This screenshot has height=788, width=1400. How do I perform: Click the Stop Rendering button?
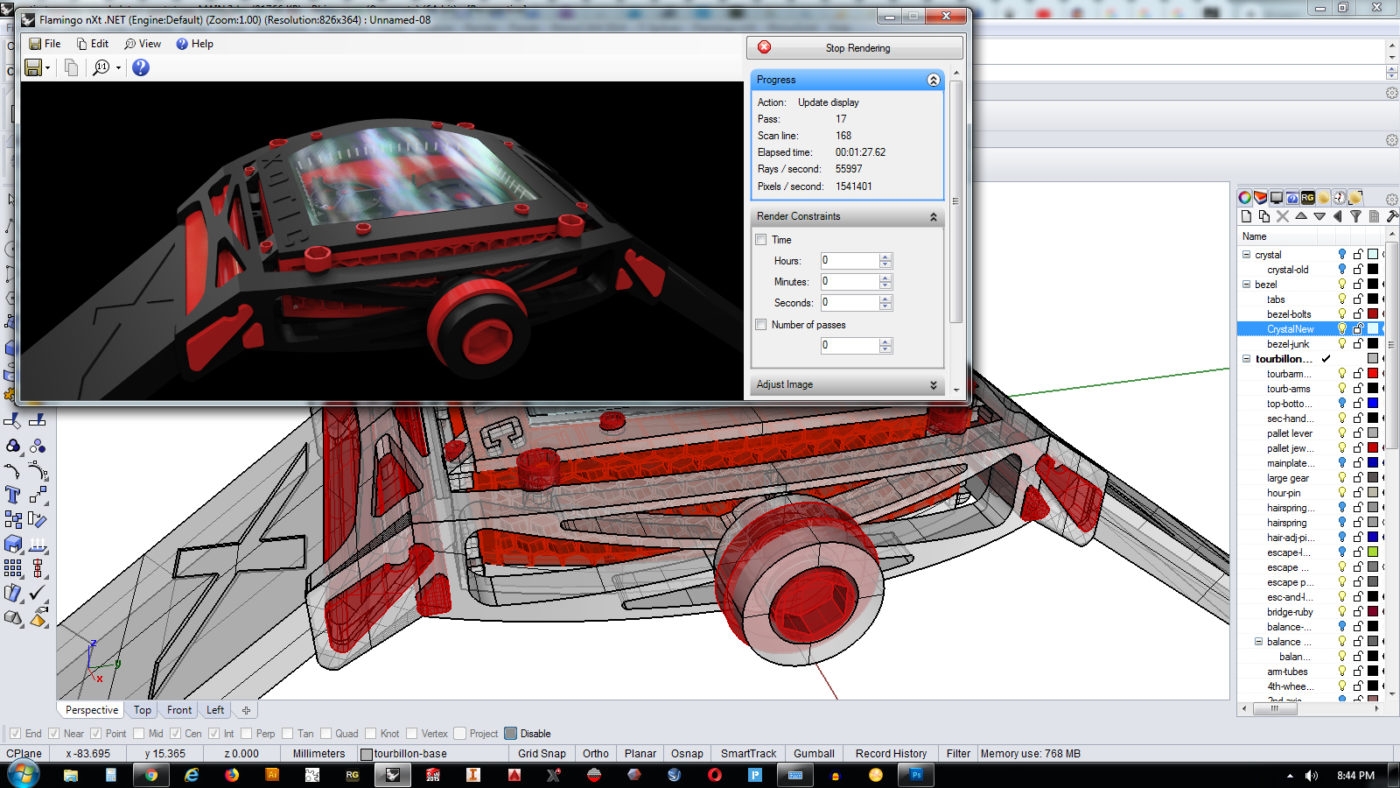pos(855,48)
